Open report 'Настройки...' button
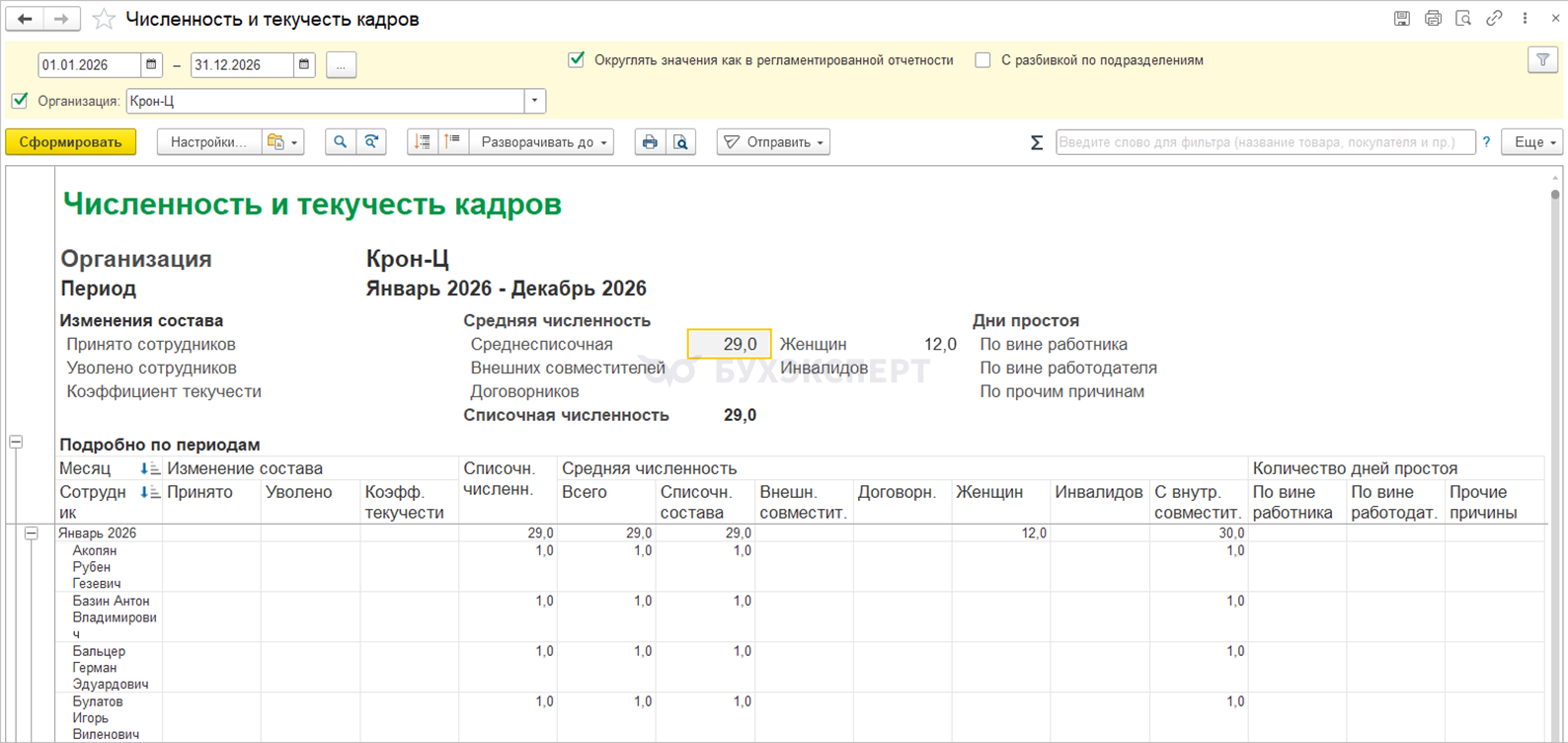The width and height of the screenshot is (1568, 743). point(208,142)
